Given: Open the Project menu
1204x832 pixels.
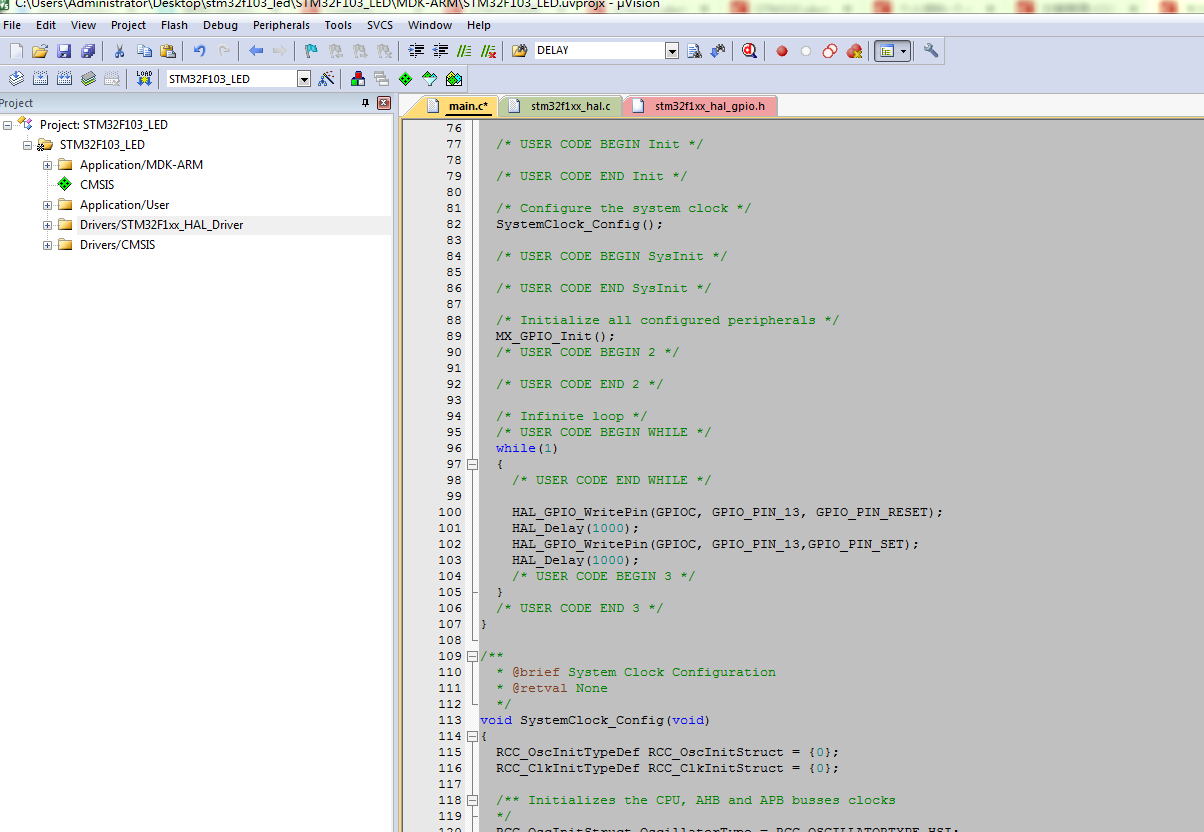Looking at the screenshot, I should [x=128, y=25].
